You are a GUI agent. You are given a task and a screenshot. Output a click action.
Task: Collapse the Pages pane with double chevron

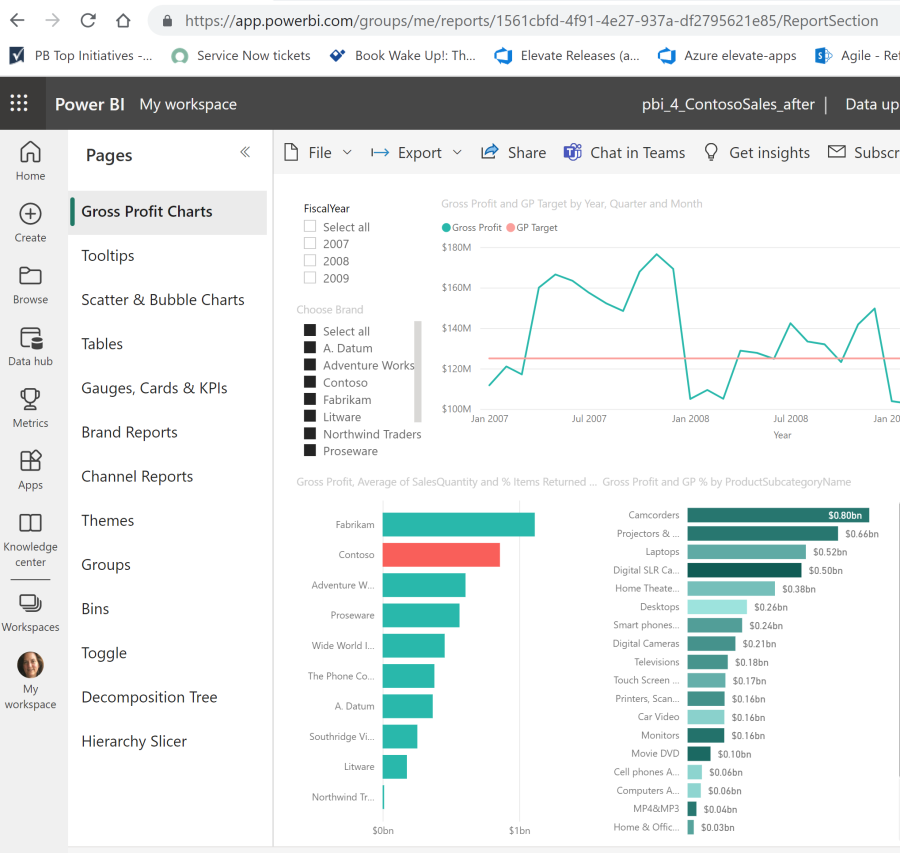(x=245, y=152)
